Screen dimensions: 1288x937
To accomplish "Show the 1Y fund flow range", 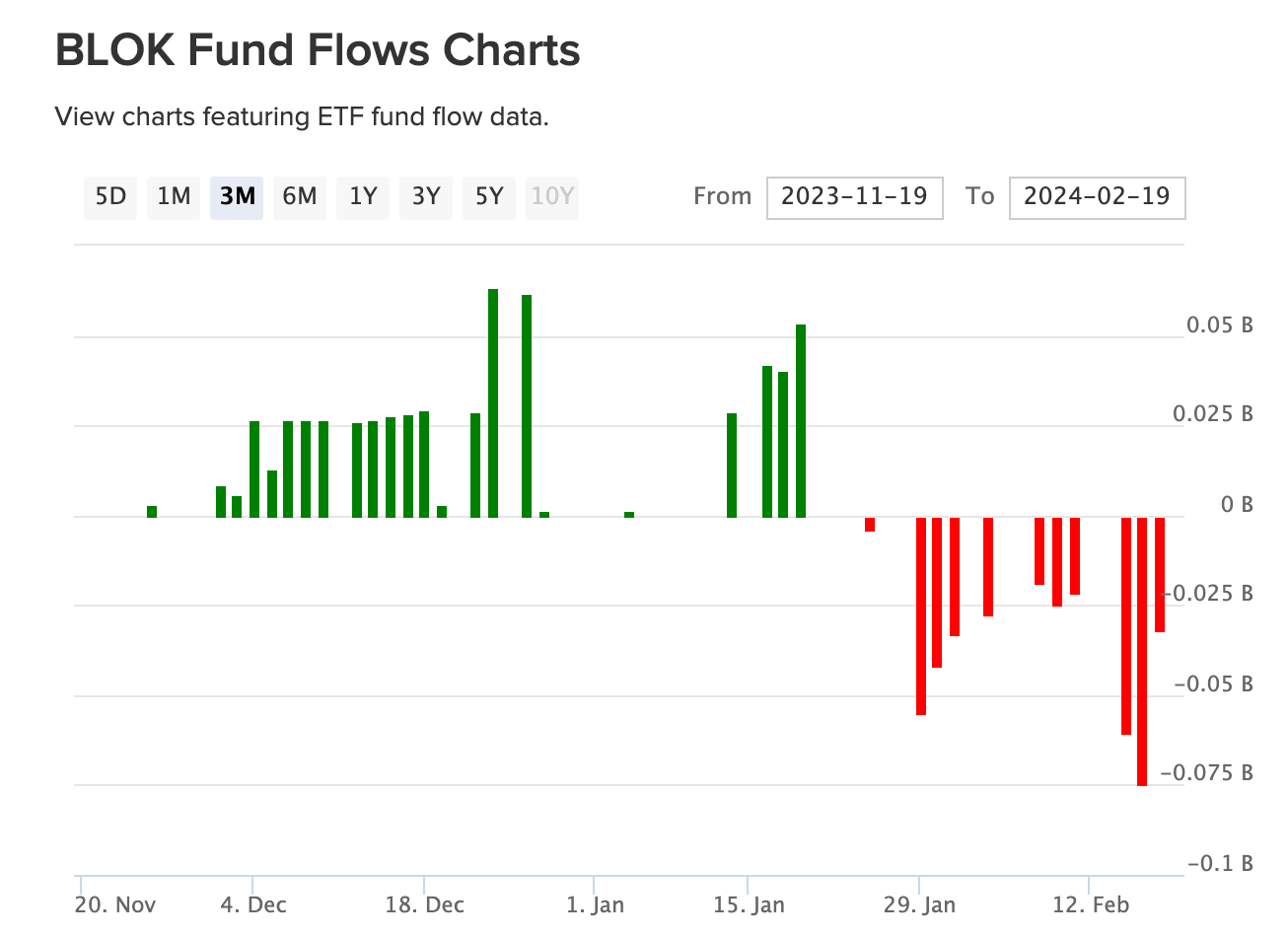I will click(363, 196).
